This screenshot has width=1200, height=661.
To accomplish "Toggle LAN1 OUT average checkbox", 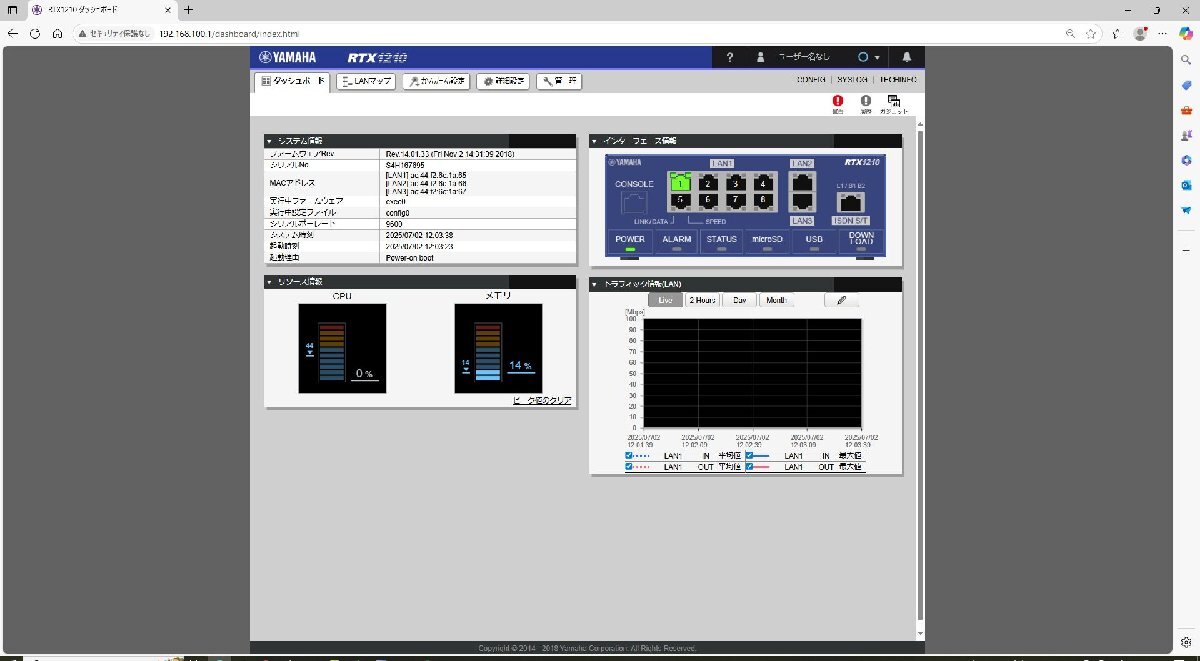I will pos(628,467).
